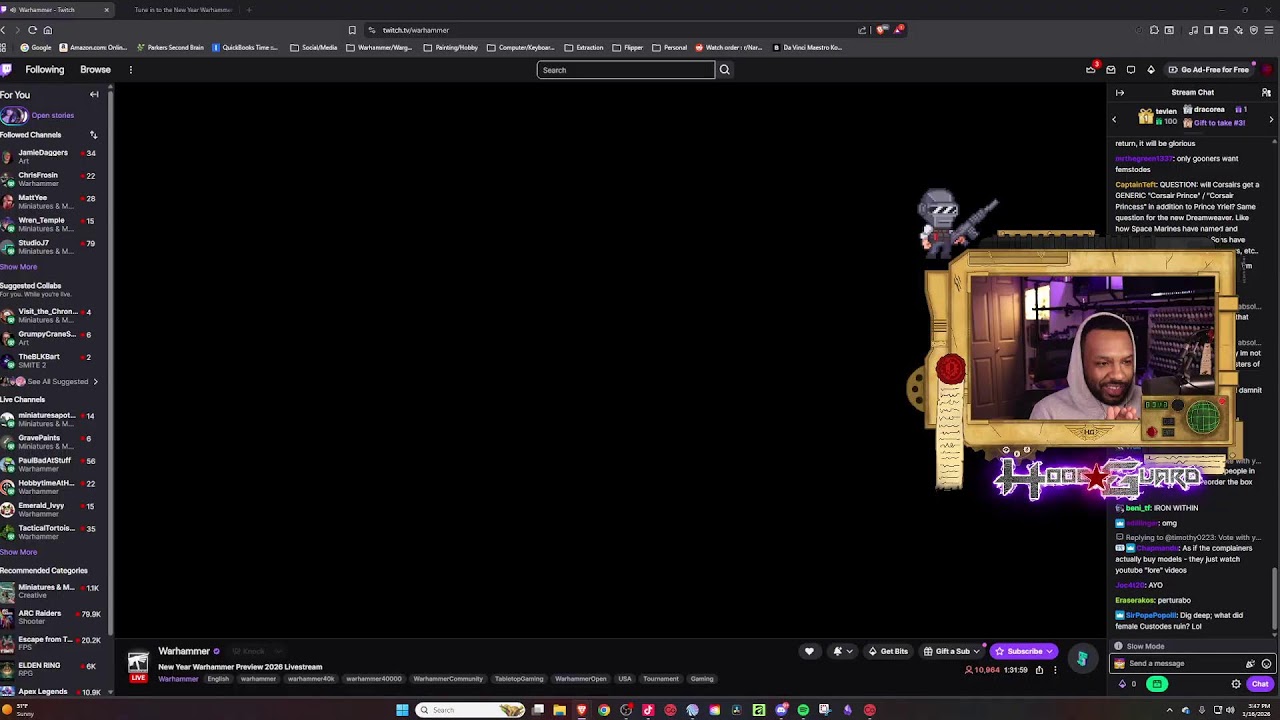
Task: Click the Get Bits button
Action: click(x=888, y=651)
